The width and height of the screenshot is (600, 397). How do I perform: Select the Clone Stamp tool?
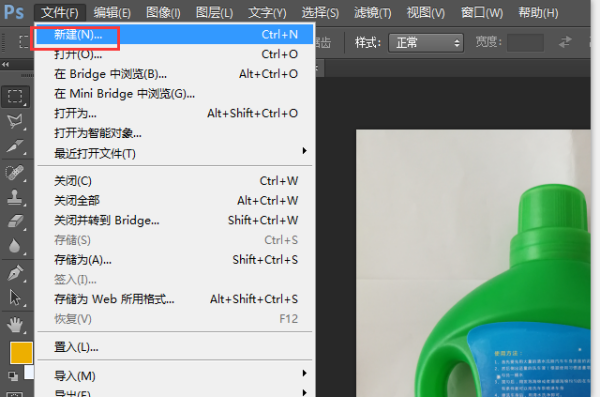15,198
